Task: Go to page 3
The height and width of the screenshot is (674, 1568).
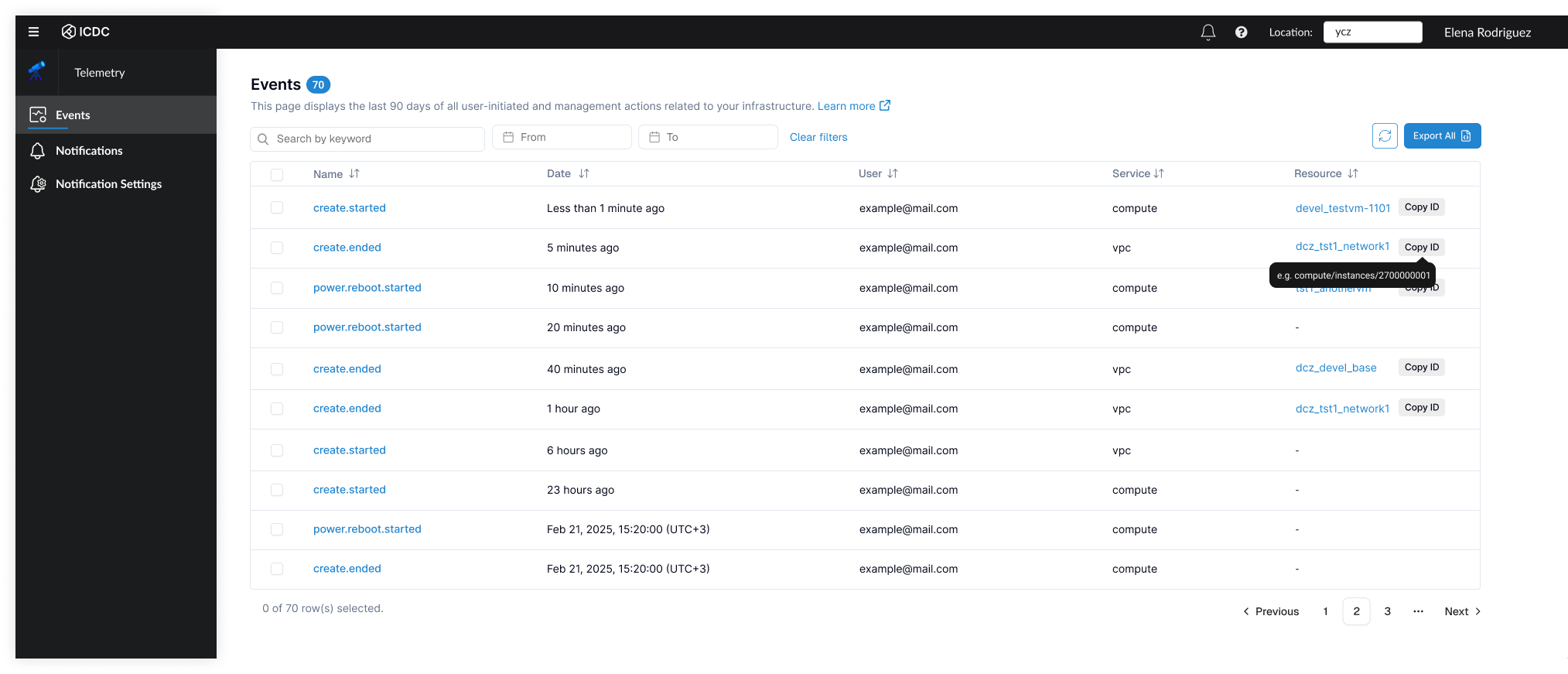Action: 1387,611
